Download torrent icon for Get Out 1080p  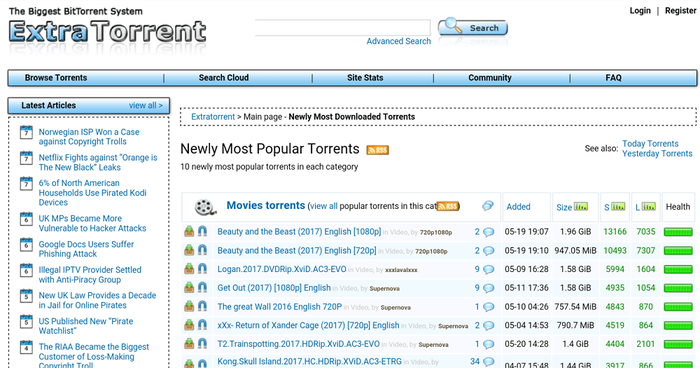tap(189, 288)
